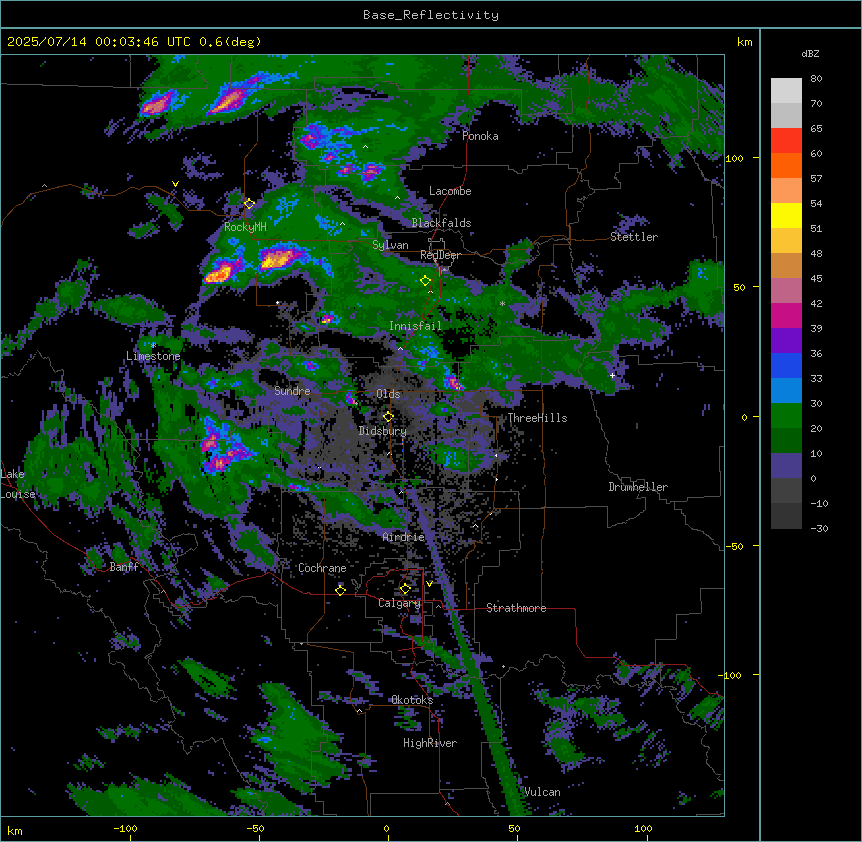862x842 pixels.
Task: Click the yellow diamond marker above RockyMH
Action: 249,204
